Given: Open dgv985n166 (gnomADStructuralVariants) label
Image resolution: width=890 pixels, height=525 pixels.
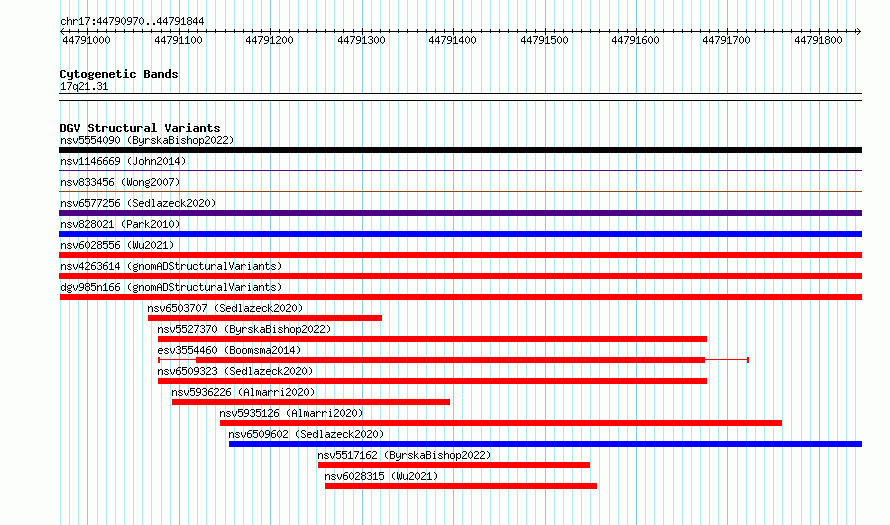Looking at the screenshot, I should pyautogui.click(x=171, y=287).
